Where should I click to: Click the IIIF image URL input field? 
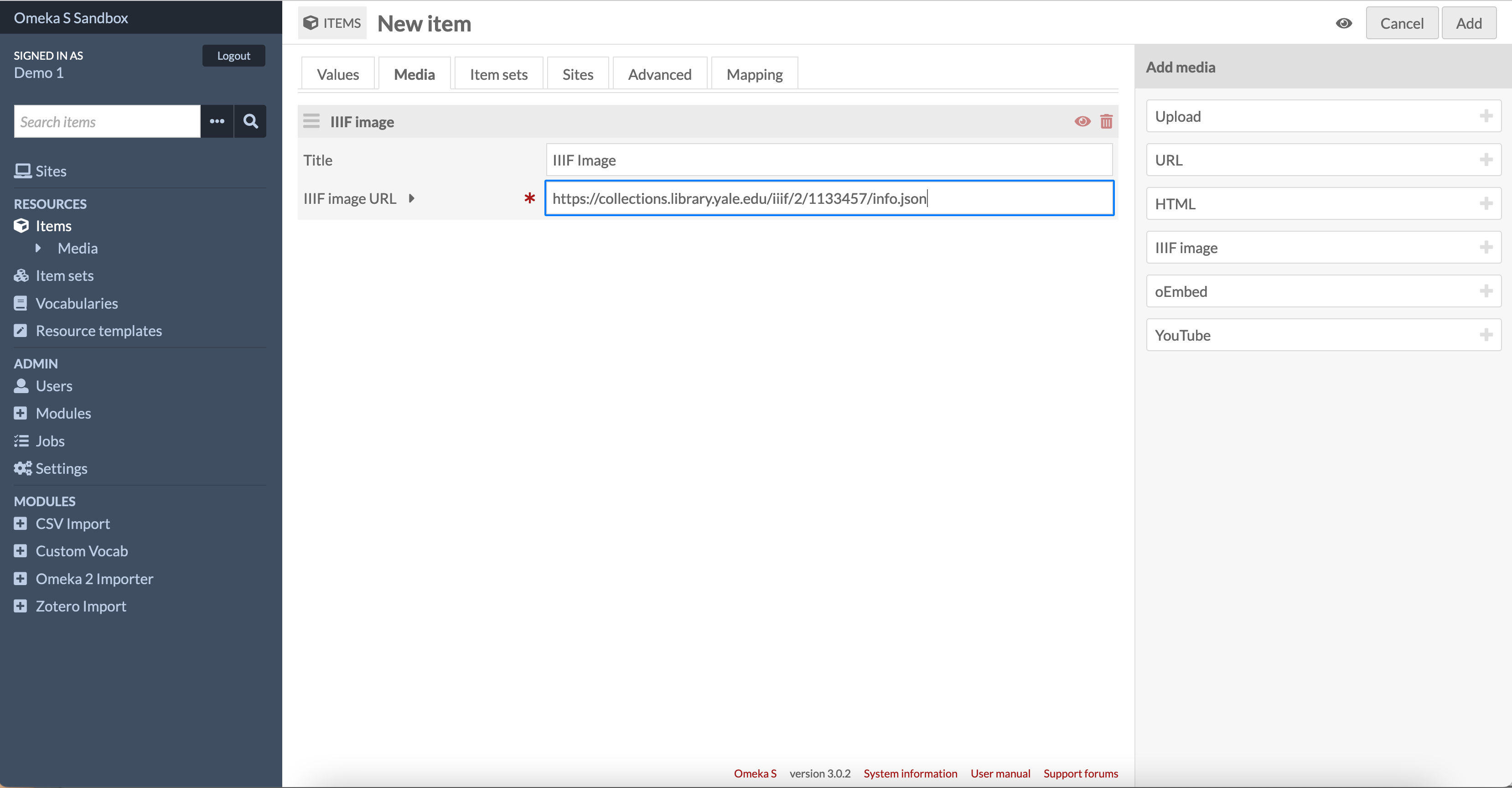[829, 198]
